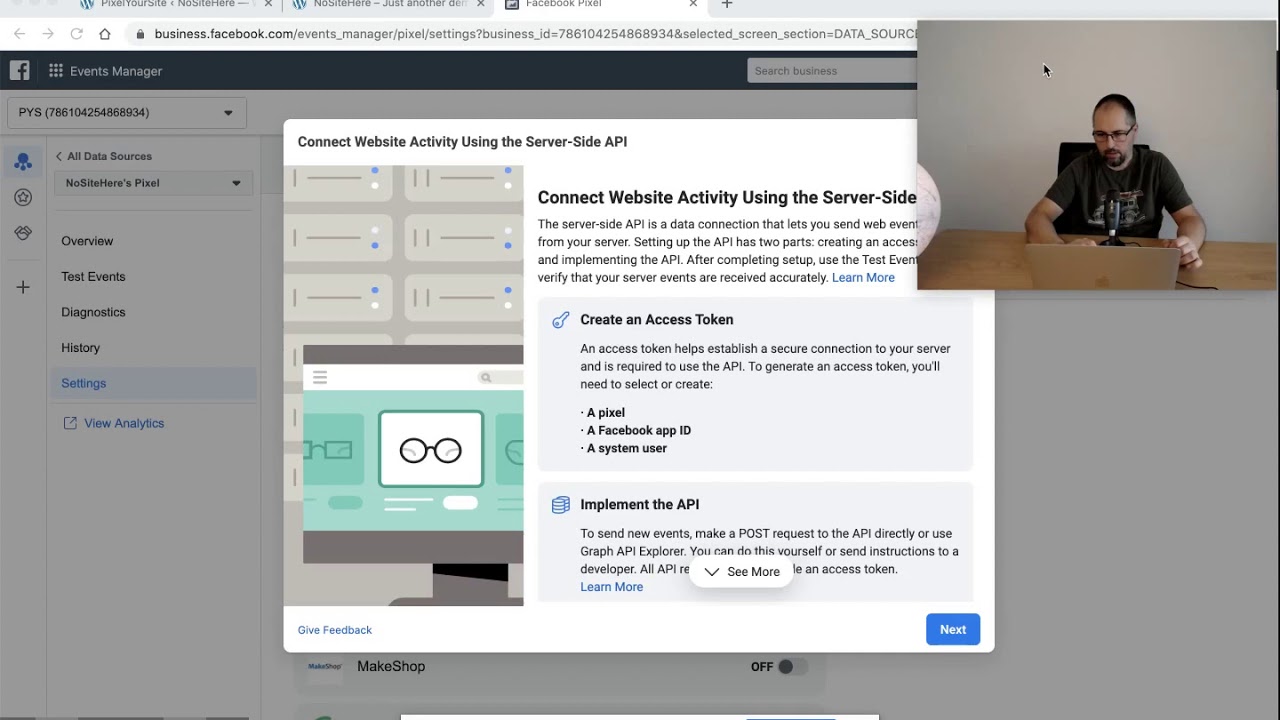This screenshot has width=1280, height=720.
Task: Switch to PixelYourSite browser tab
Action: (174, 4)
